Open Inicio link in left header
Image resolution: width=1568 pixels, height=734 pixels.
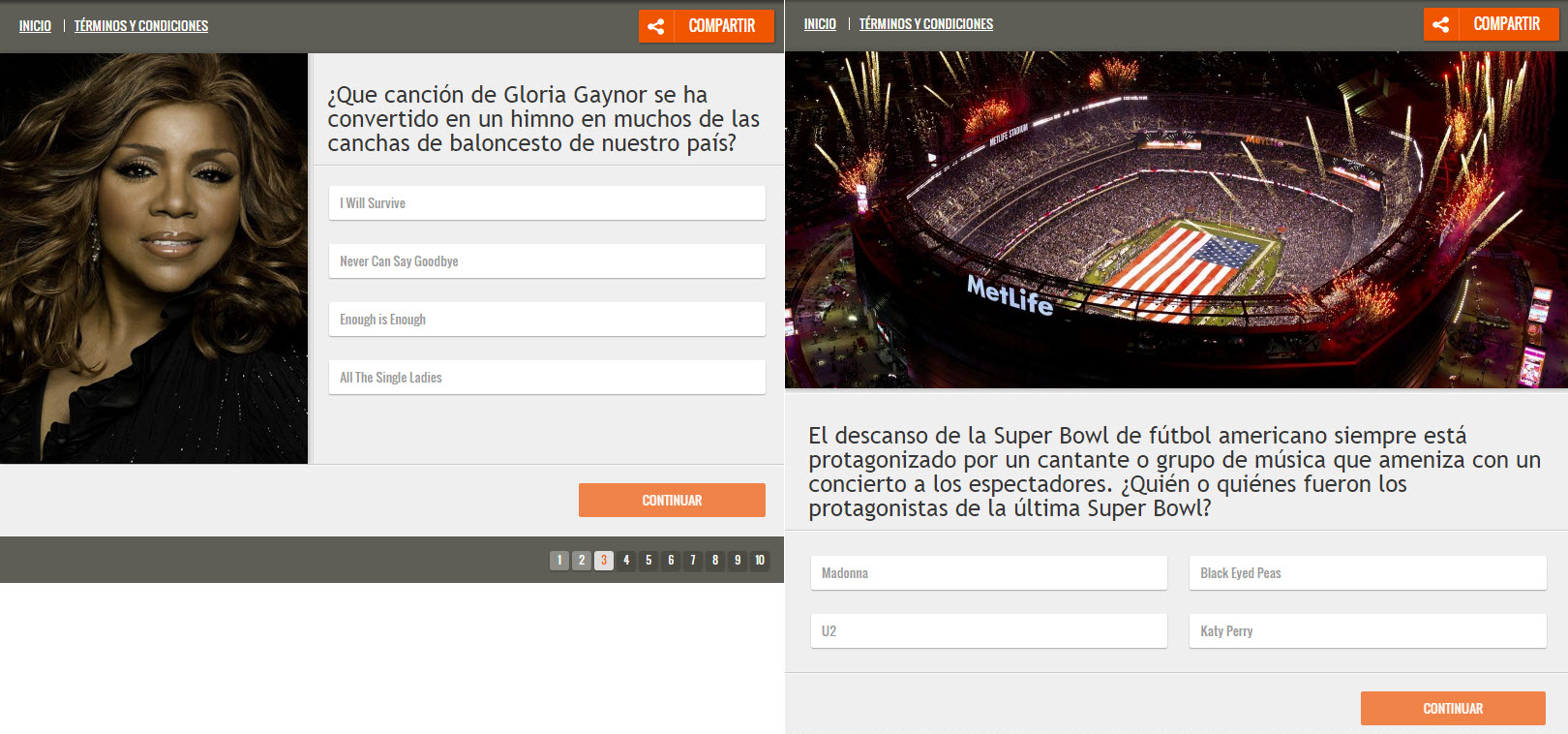[35, 26]
